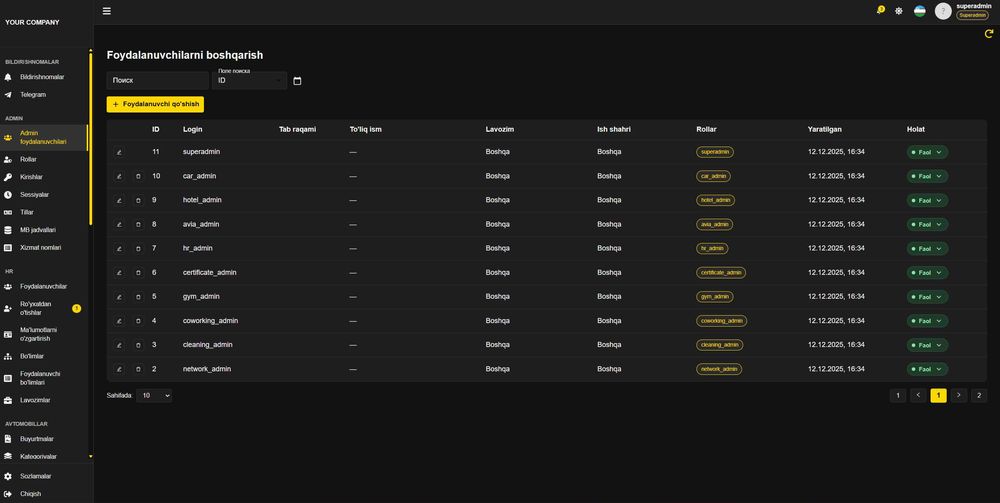Click the Superadmin badge under username

tap(973, 15)
